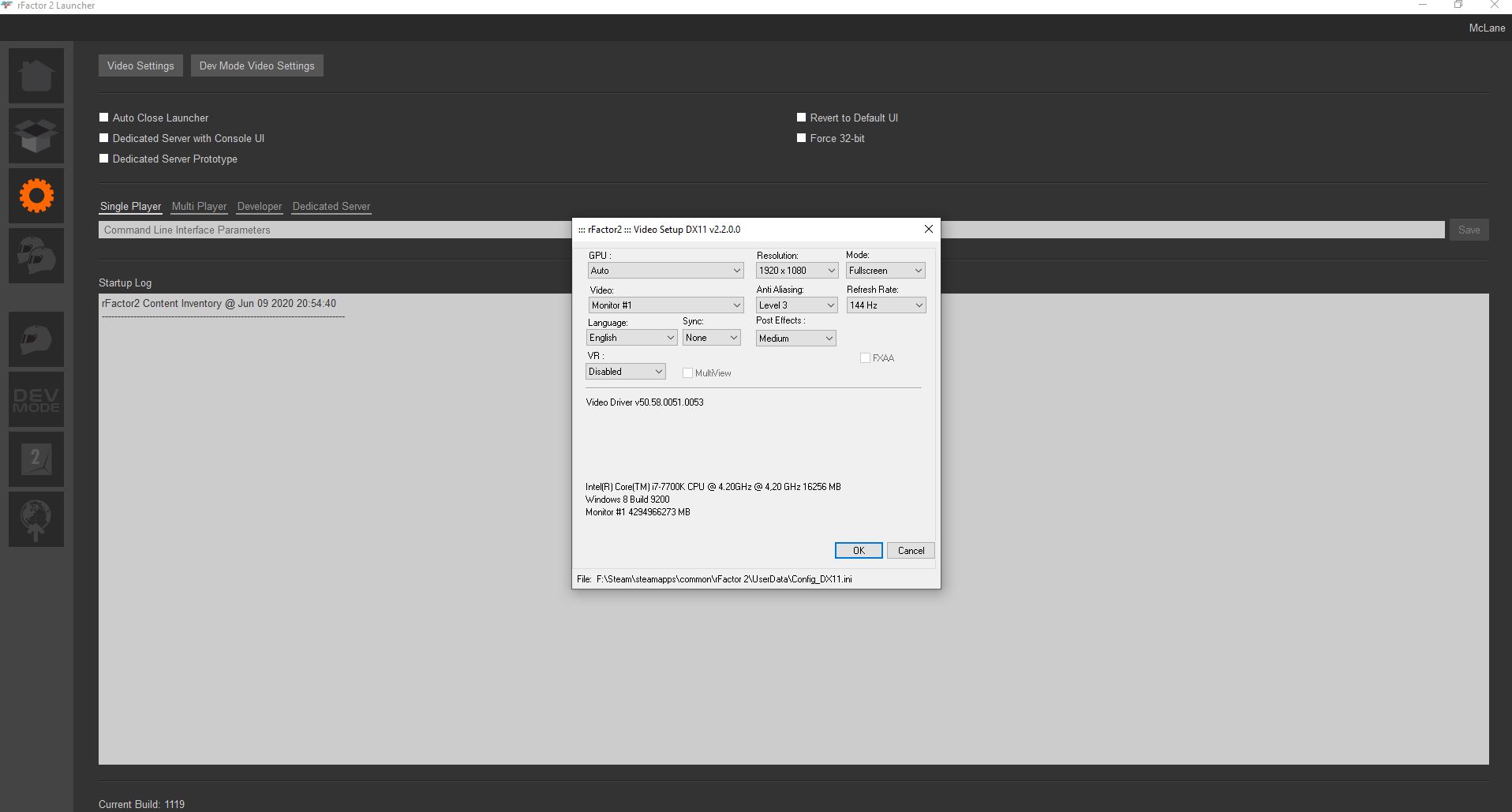1512x812 pixels.
Task: Select the orange gear settings icon
Action: click(x=36, y=196)
